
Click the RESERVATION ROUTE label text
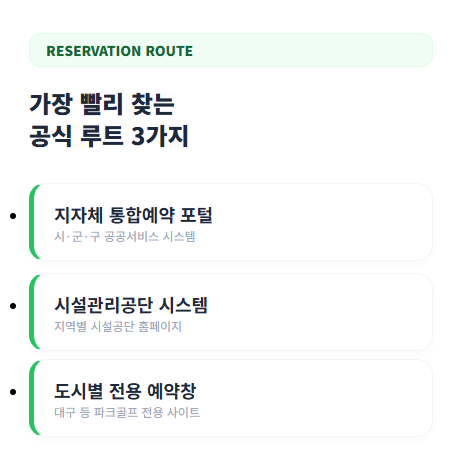click(x=119, y=51)
